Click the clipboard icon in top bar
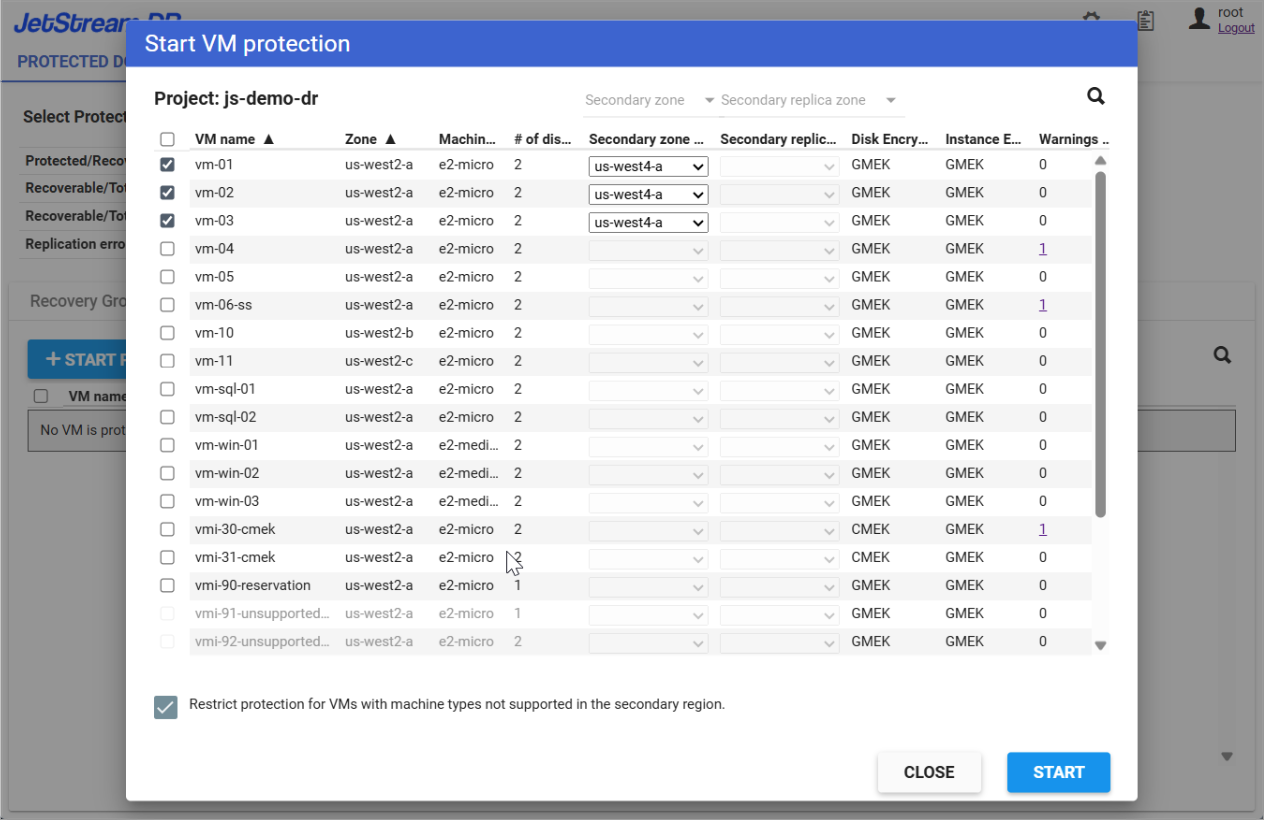1264x820 pixels. 1146,20
